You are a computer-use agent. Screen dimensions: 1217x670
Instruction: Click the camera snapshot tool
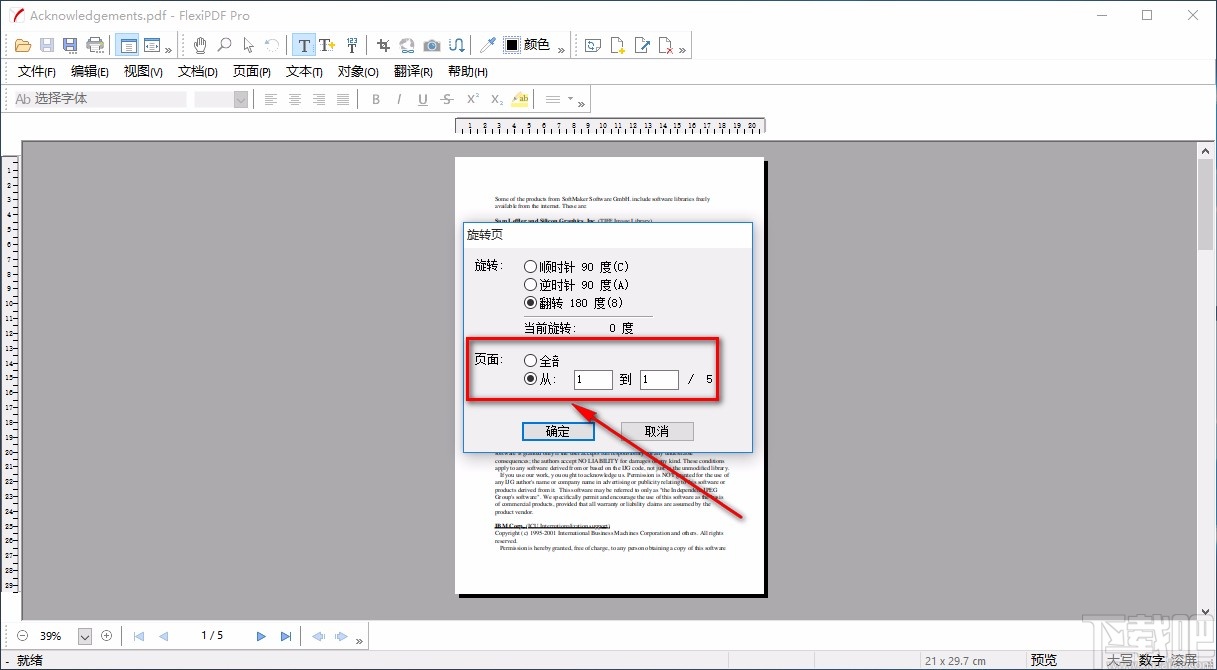(432, 45)
